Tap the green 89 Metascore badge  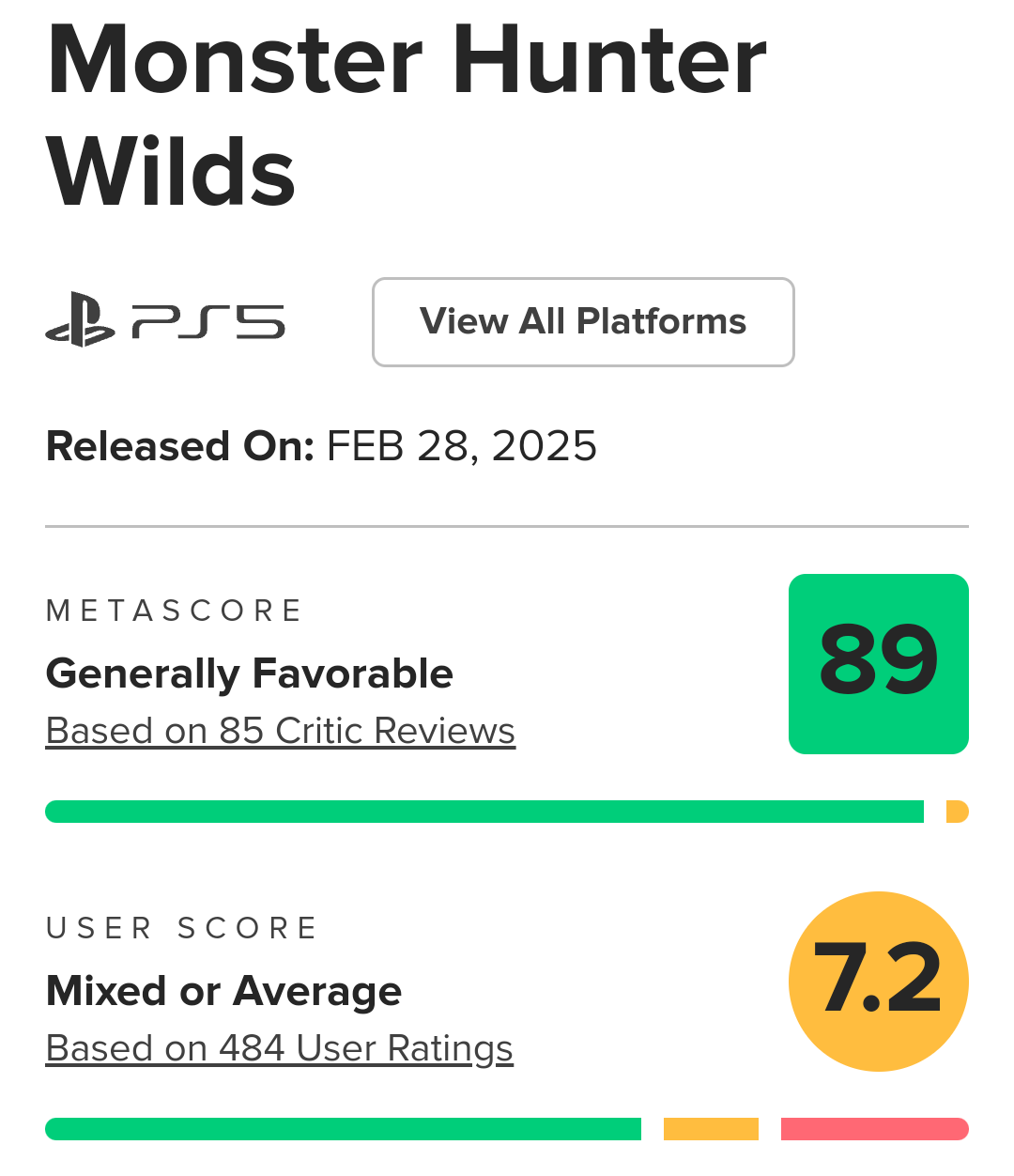click(x=878, y=663)
